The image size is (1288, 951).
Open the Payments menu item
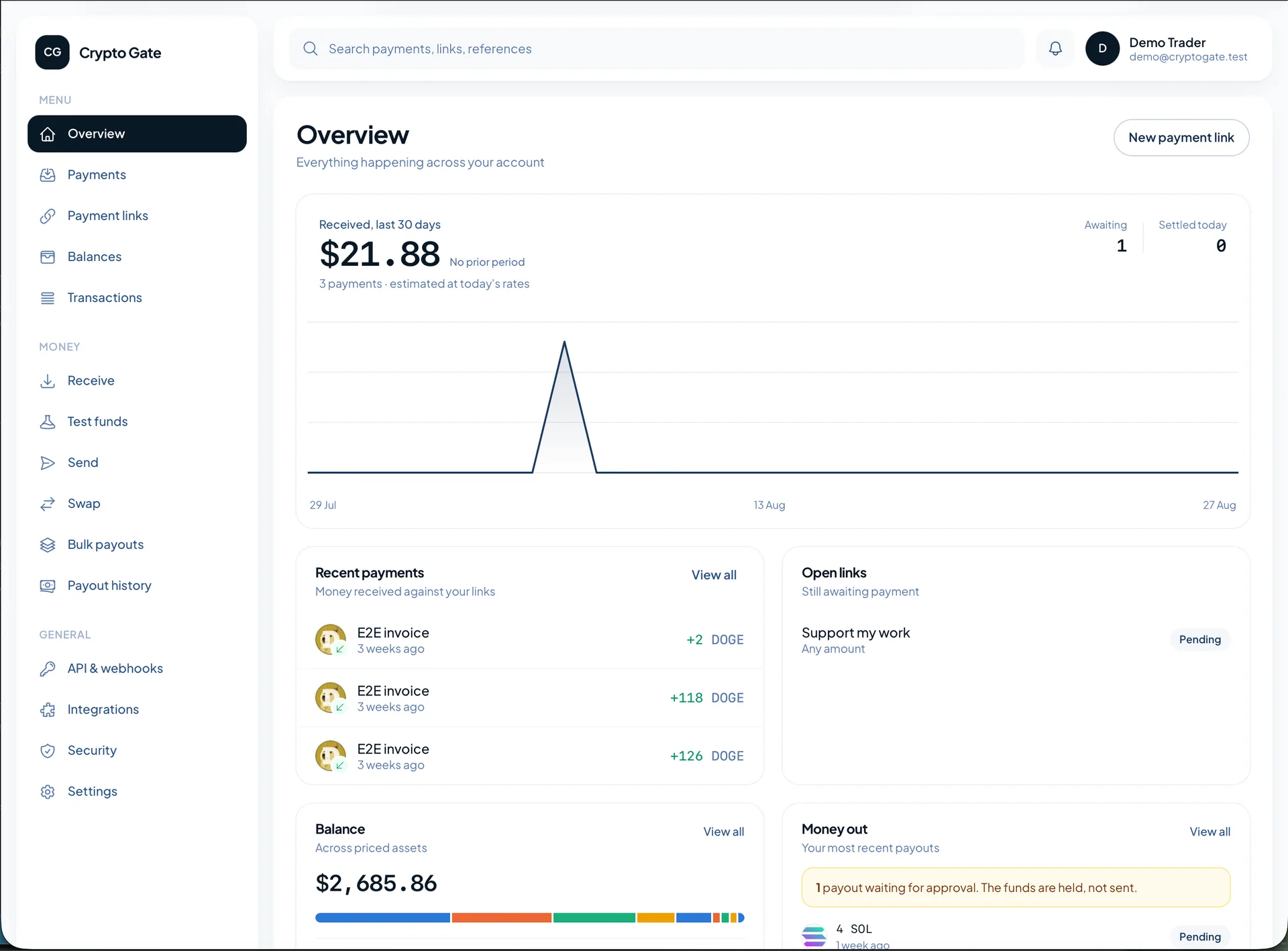point(137,174)
